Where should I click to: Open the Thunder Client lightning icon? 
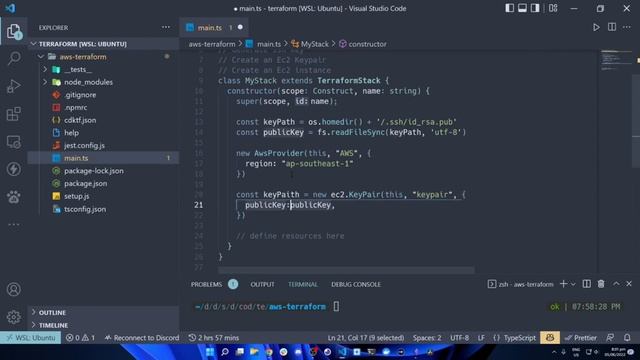pyautogui.click(x=13, y=169)
